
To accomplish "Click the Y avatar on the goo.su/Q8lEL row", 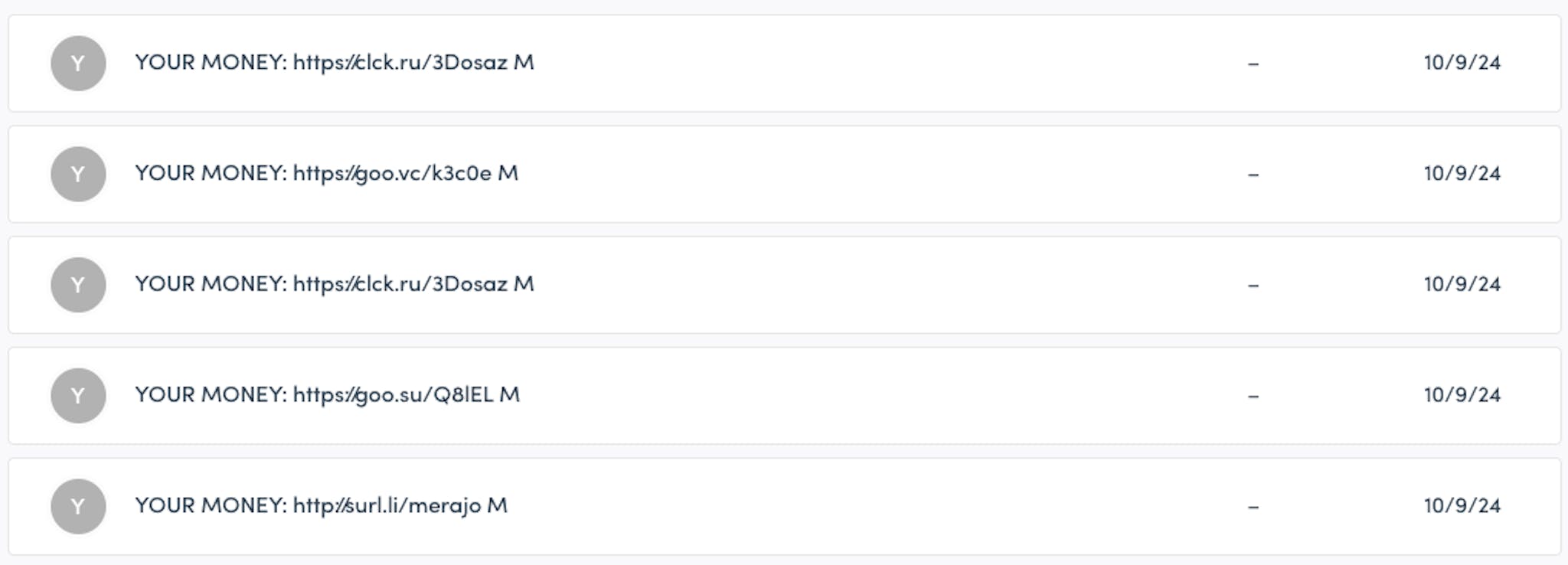I will click(x=77, y=395).
